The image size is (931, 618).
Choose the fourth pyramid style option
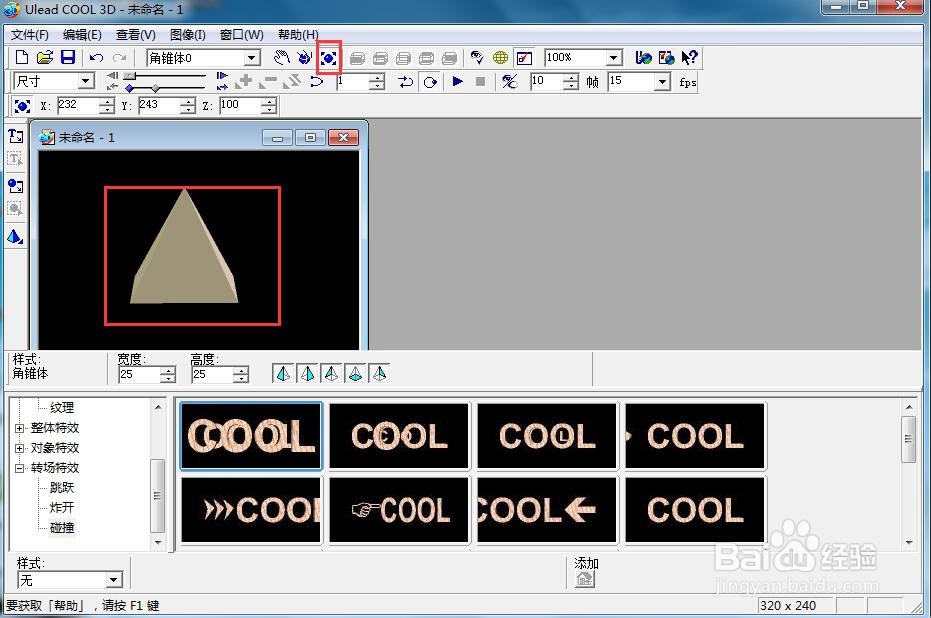click(355, 373)
